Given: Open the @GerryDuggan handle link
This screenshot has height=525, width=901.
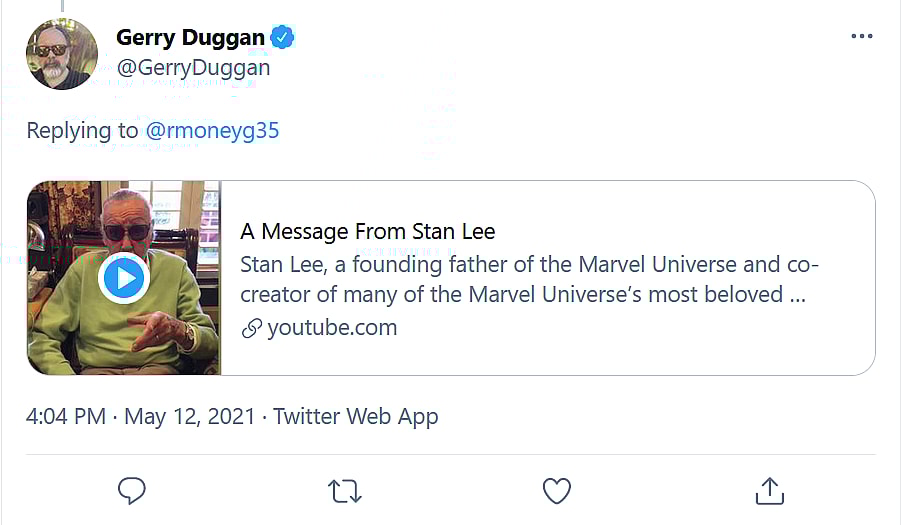Looking at the screenshot, I should click(x=193, y=68).
